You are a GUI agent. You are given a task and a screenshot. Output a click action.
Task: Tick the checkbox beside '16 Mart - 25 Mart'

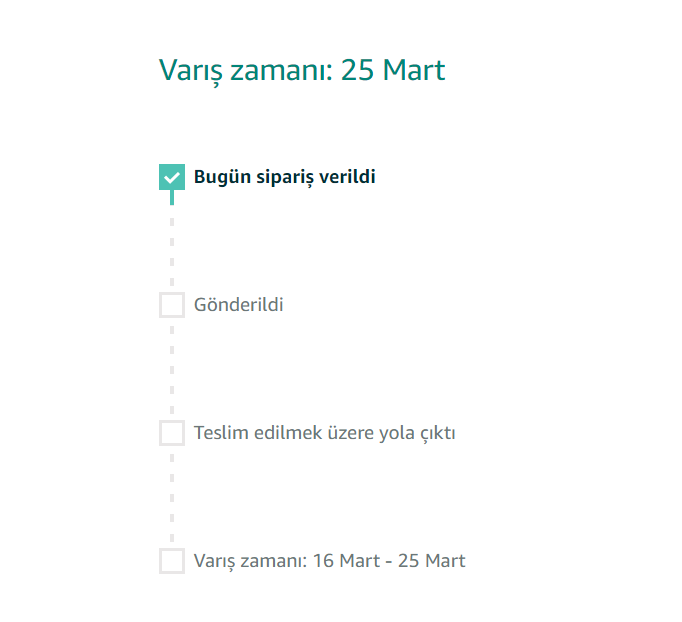click(x=172, y=561)
